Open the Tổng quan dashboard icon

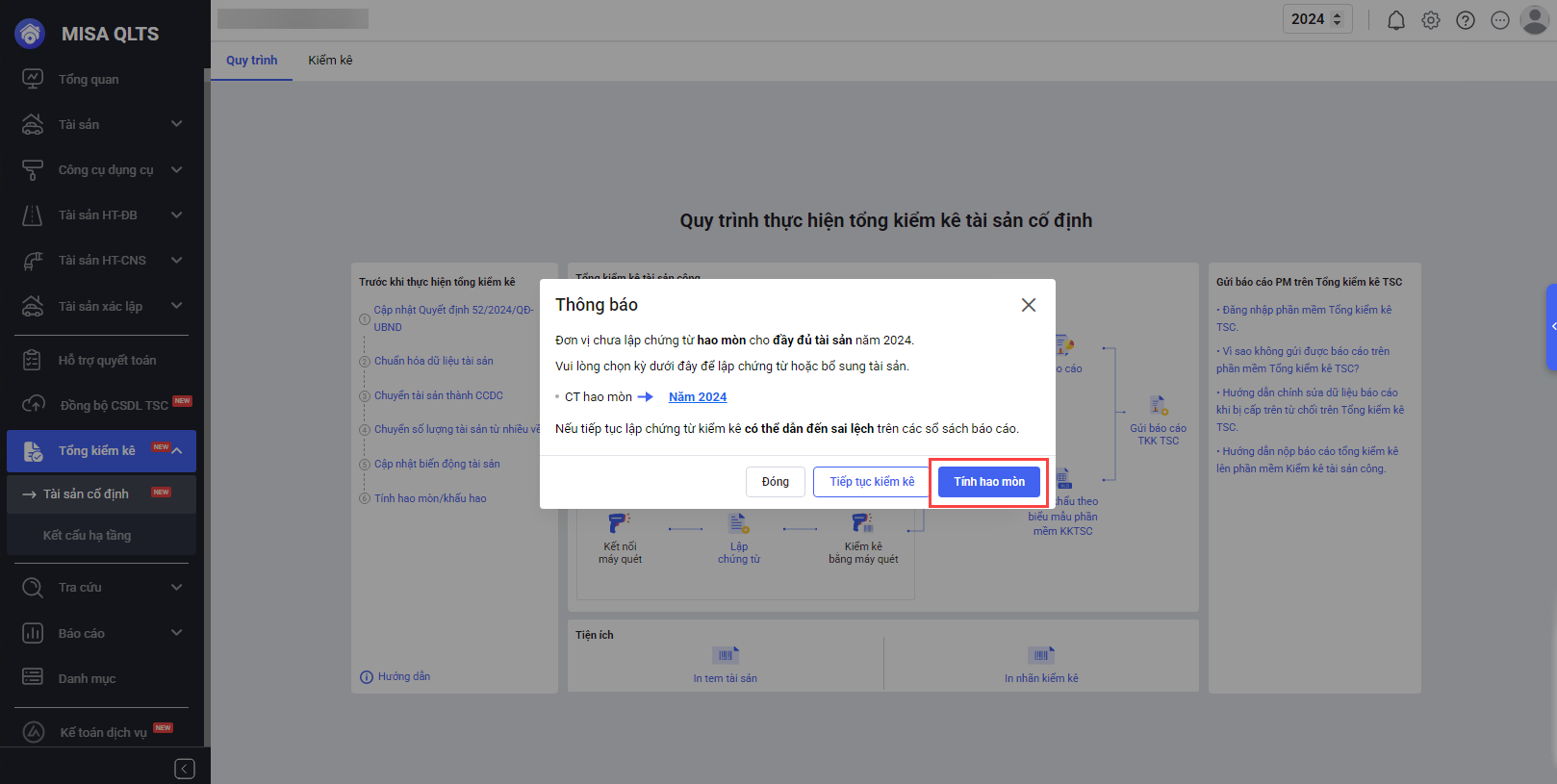click(33, 79)
